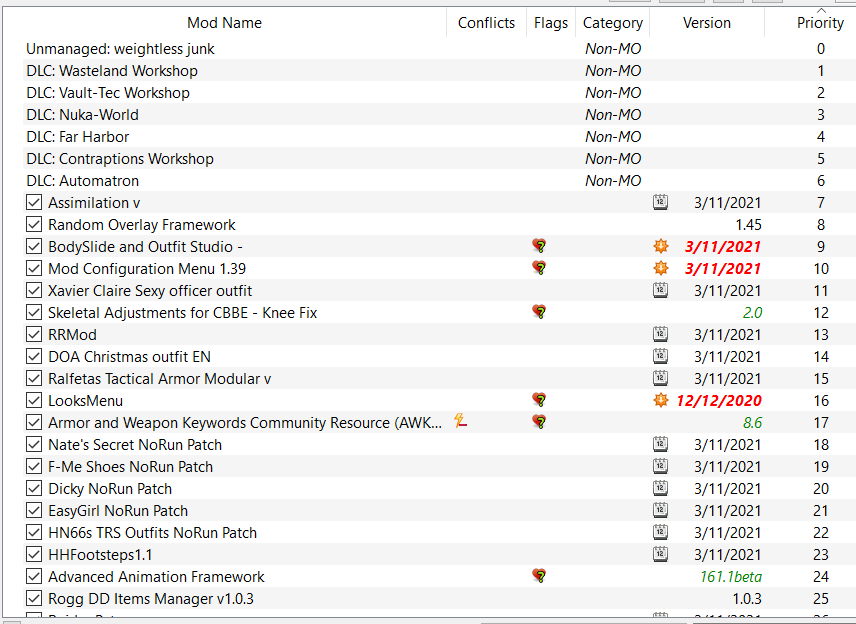Toggle the BodySlide and Outfit Studio checkbox

pos(34,246)
